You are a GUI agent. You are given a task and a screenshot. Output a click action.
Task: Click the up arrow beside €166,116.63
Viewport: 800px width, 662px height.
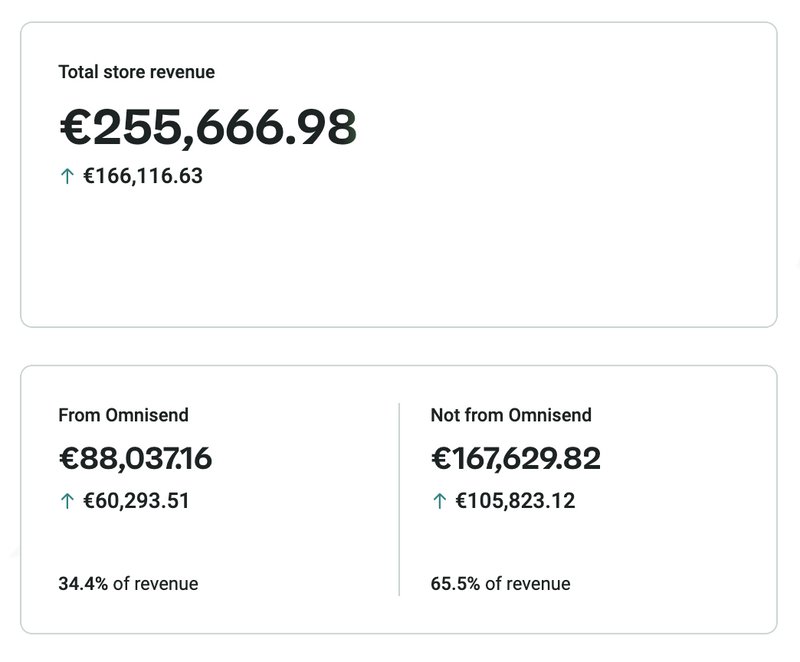tap(67, 177)
